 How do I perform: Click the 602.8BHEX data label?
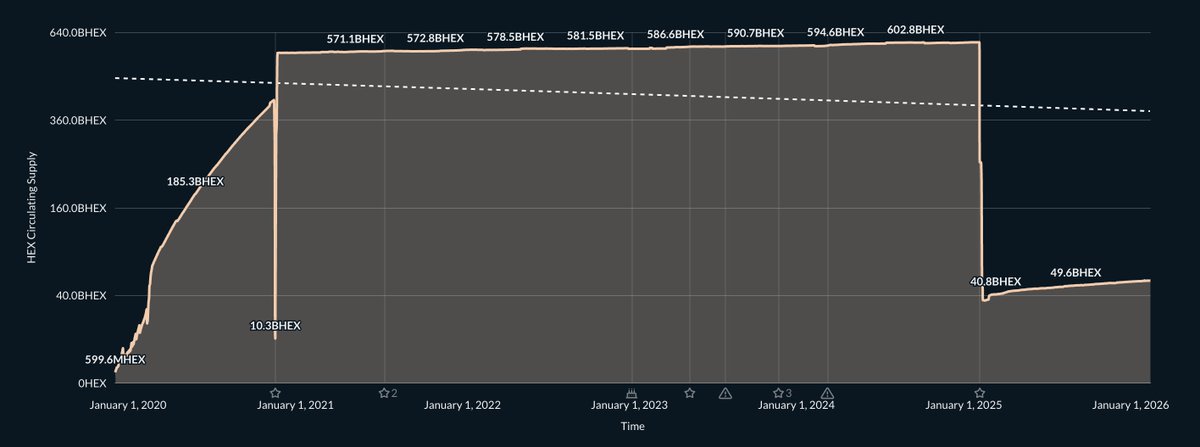[x=915, y=30]
